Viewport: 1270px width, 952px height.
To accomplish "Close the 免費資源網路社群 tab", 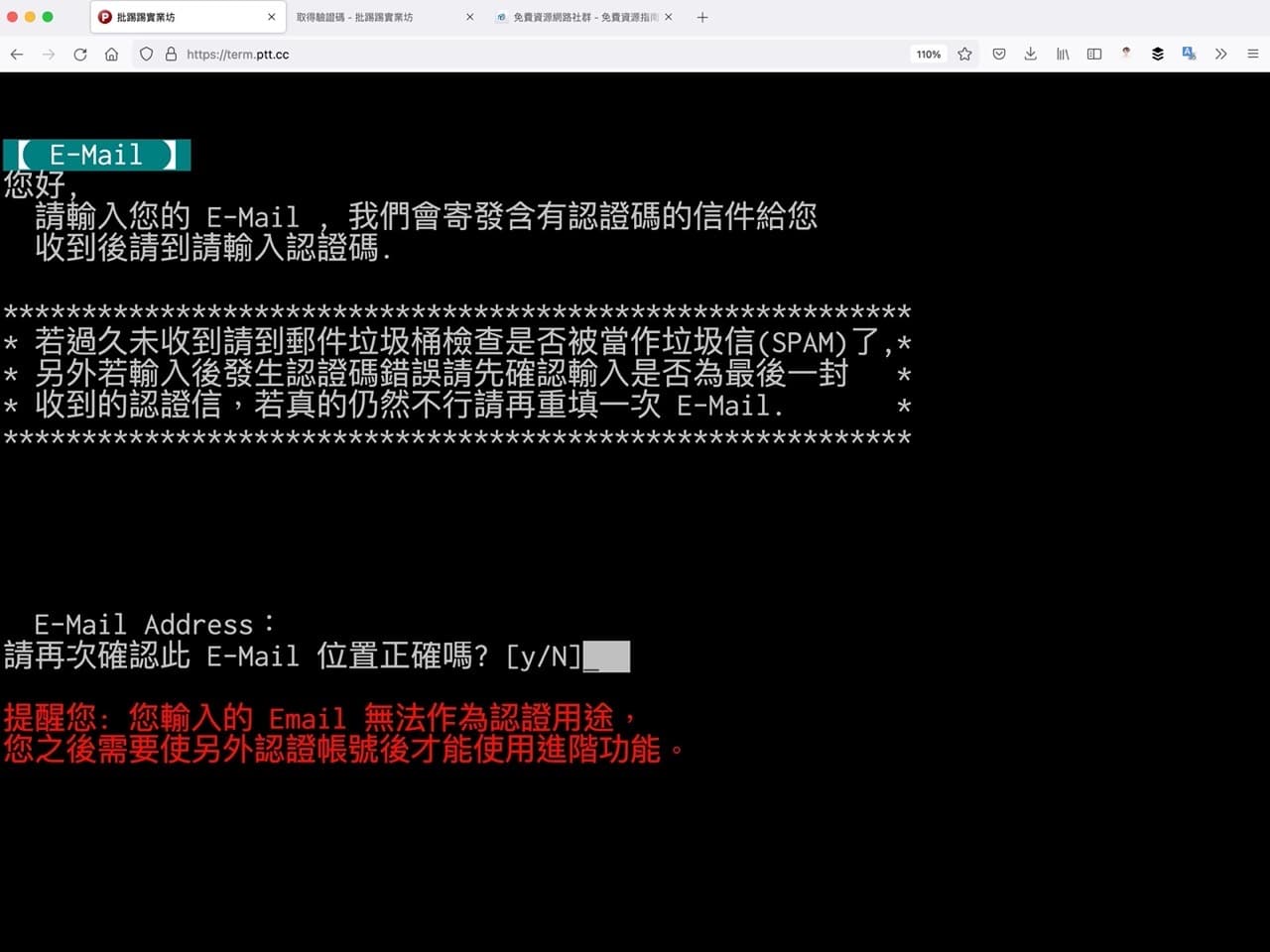I will 669,17.
